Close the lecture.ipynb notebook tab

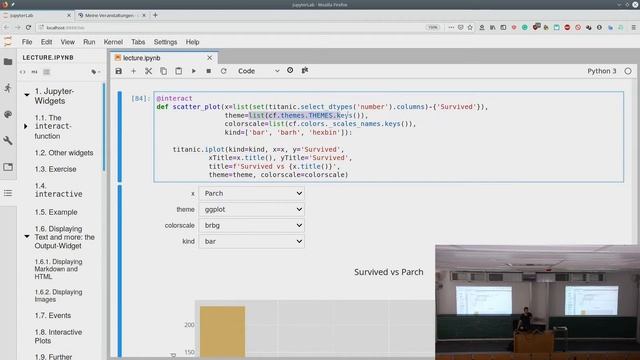click(209, 58)
